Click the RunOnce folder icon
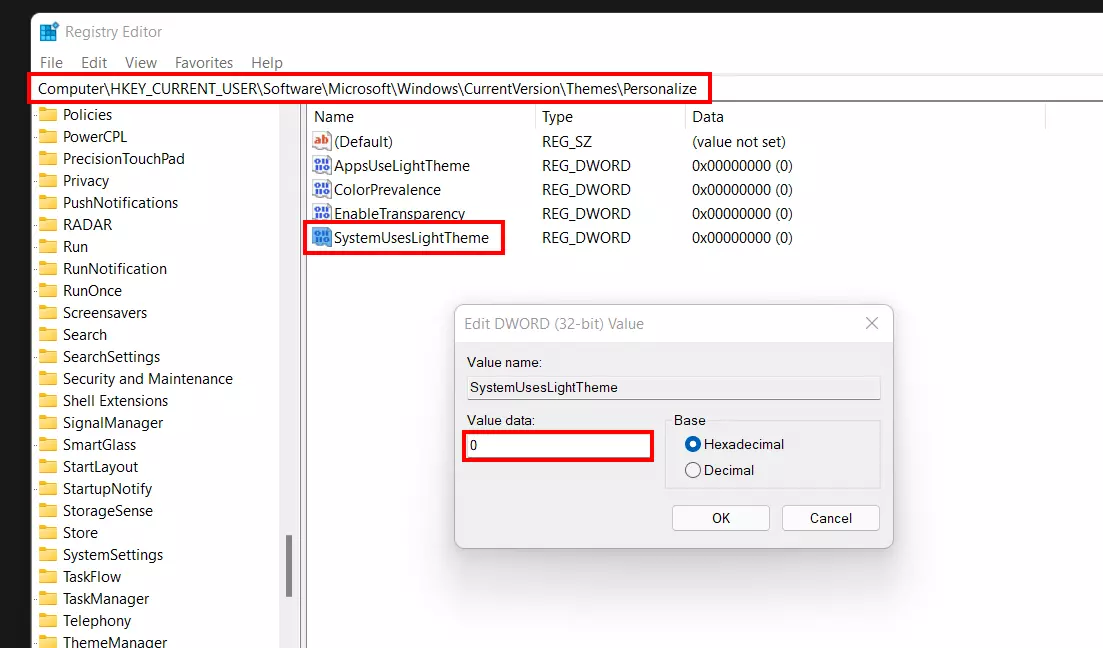Screen dimensions: 1103x648 [x=48, y=290]
